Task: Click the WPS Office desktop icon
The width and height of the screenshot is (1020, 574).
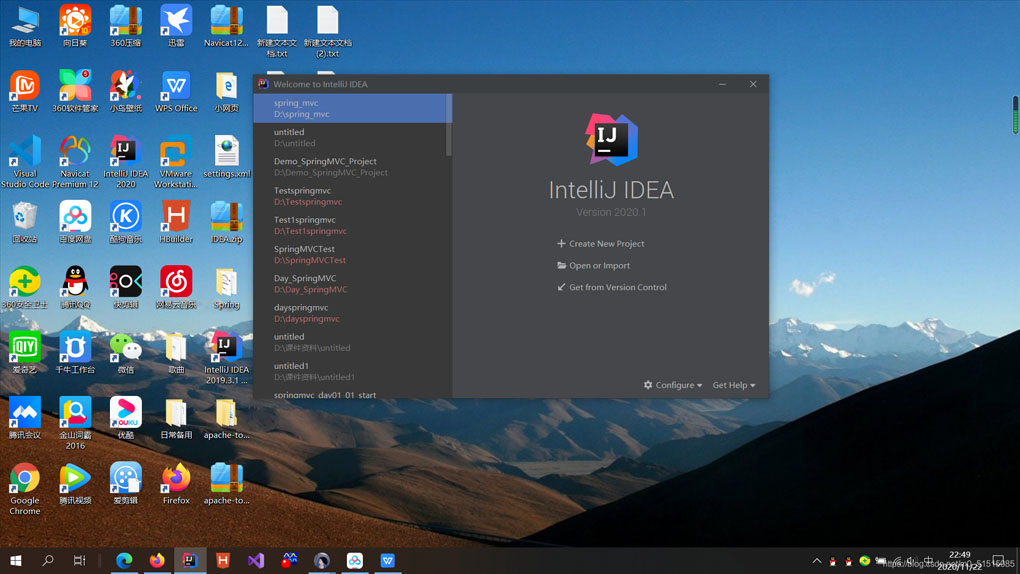Action: (176, 87)
